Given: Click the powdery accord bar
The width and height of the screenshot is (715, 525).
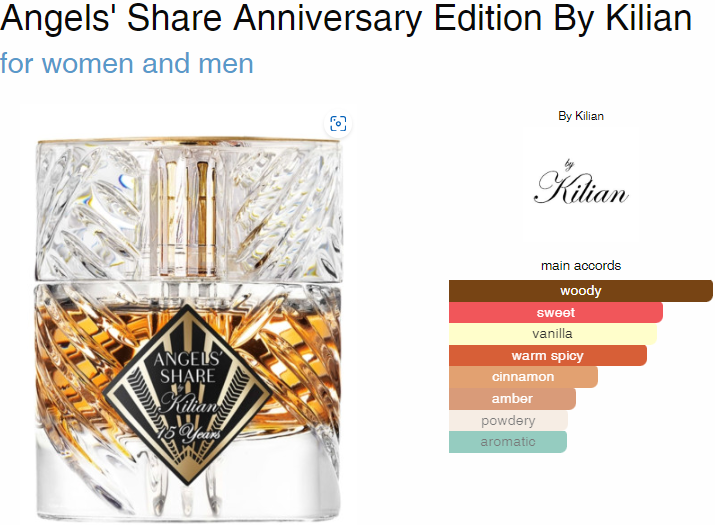Looking at the screenshot, I should click(x=508, y=420).
